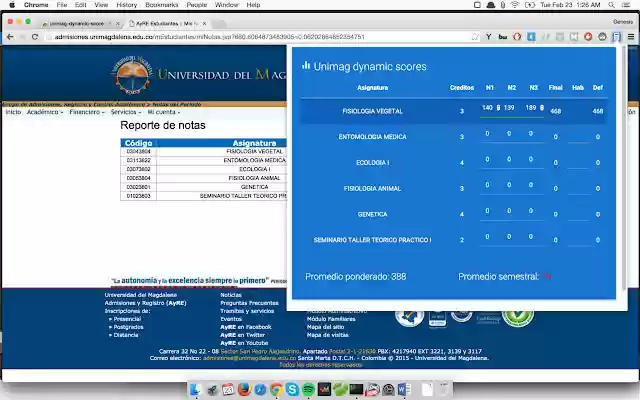Open the Chrome hamburger menu
This screenshot has width=640, height=400.
[x=631, y=37]
